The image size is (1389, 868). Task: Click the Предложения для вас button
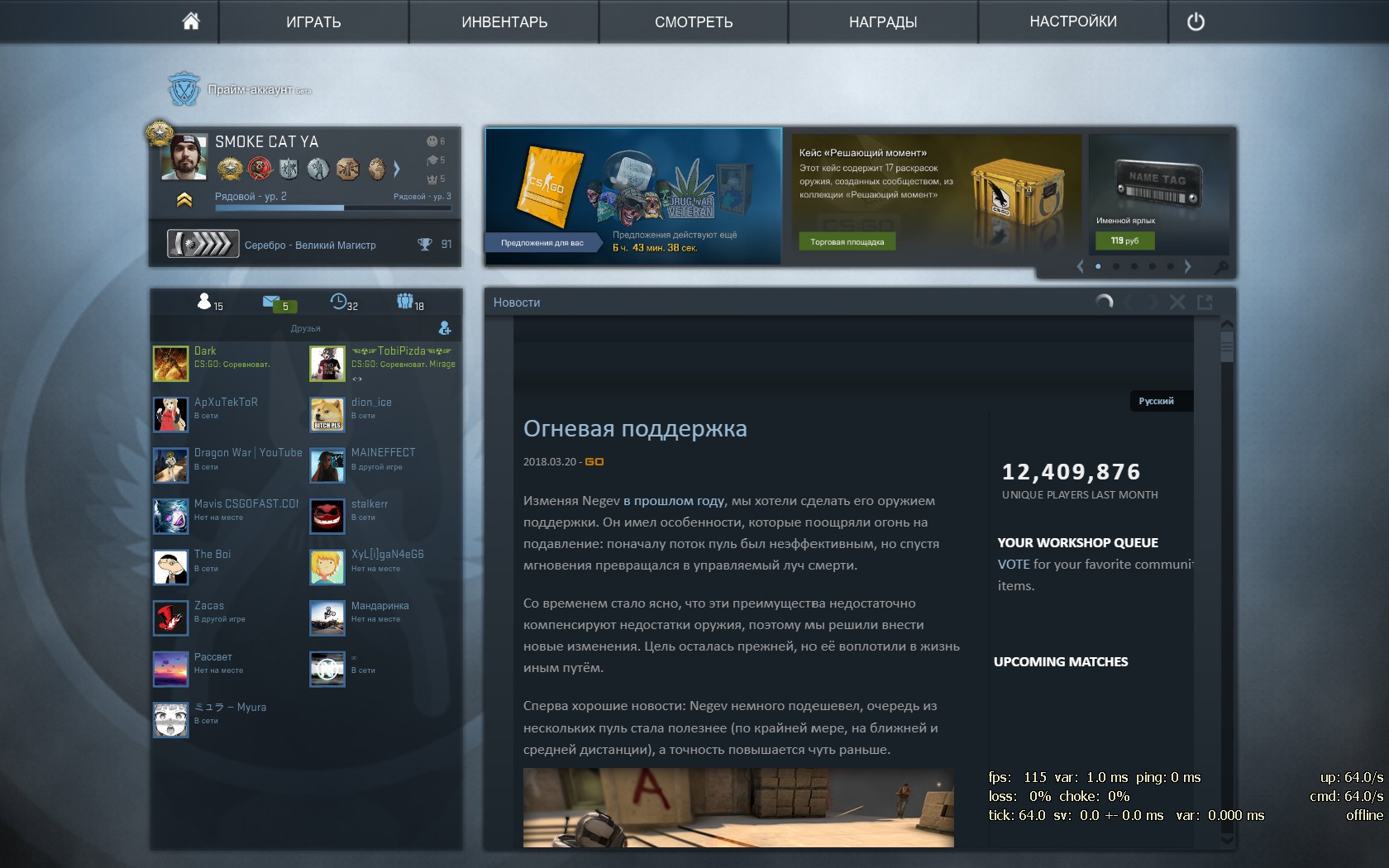click(x=542, y=242)
